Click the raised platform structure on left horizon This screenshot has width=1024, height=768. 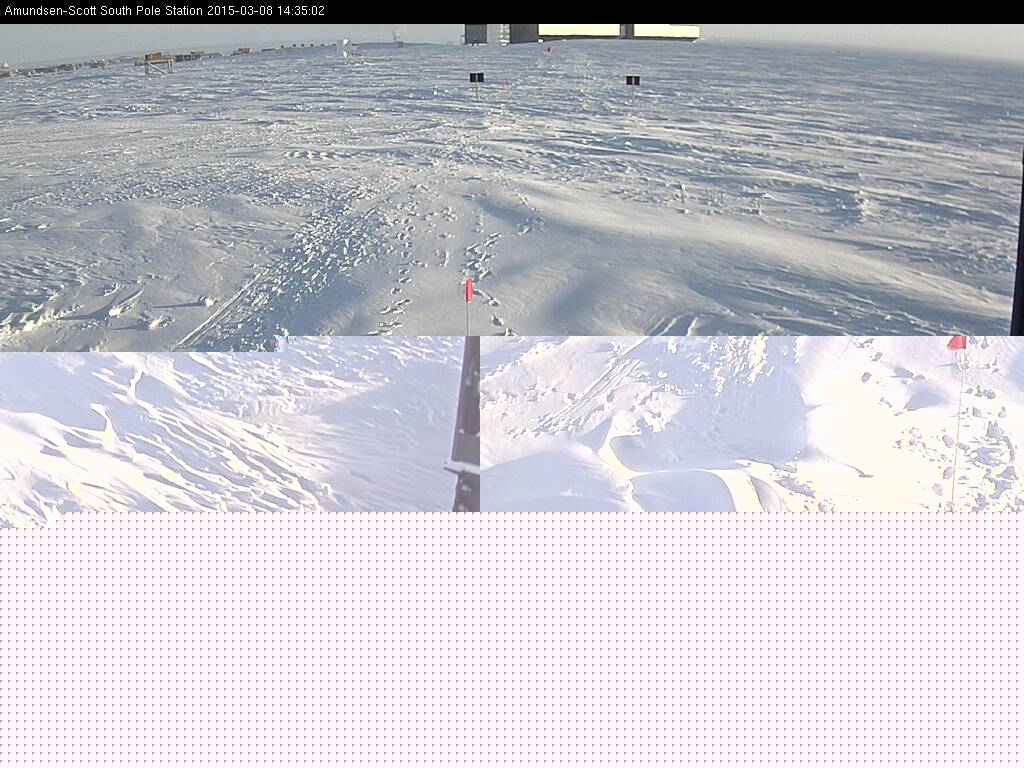coord(158,65)
